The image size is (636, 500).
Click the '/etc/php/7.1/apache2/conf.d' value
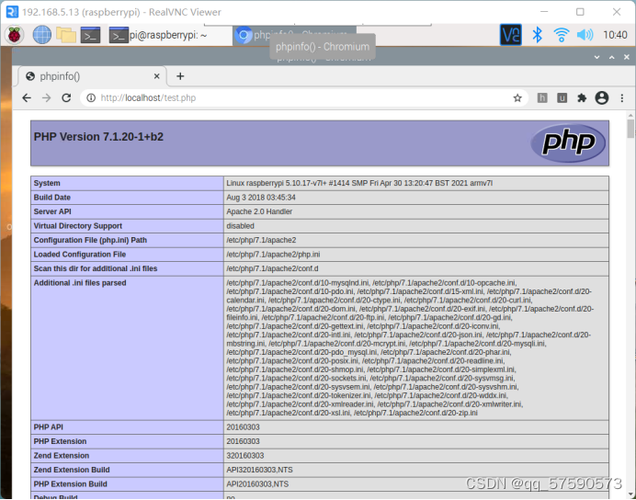tap(272, 268)
